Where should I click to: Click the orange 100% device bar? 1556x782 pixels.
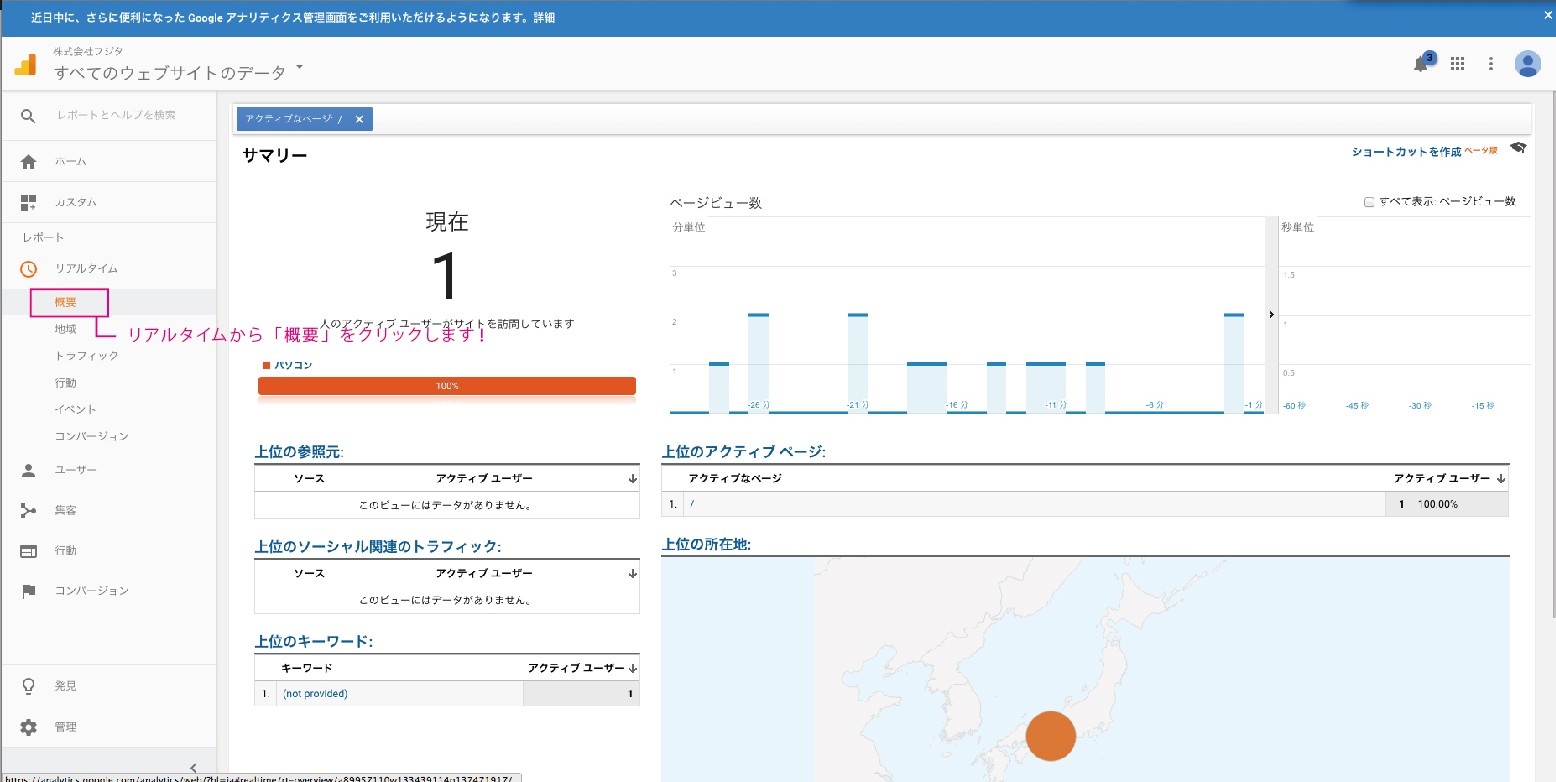(x=447, y=386)
